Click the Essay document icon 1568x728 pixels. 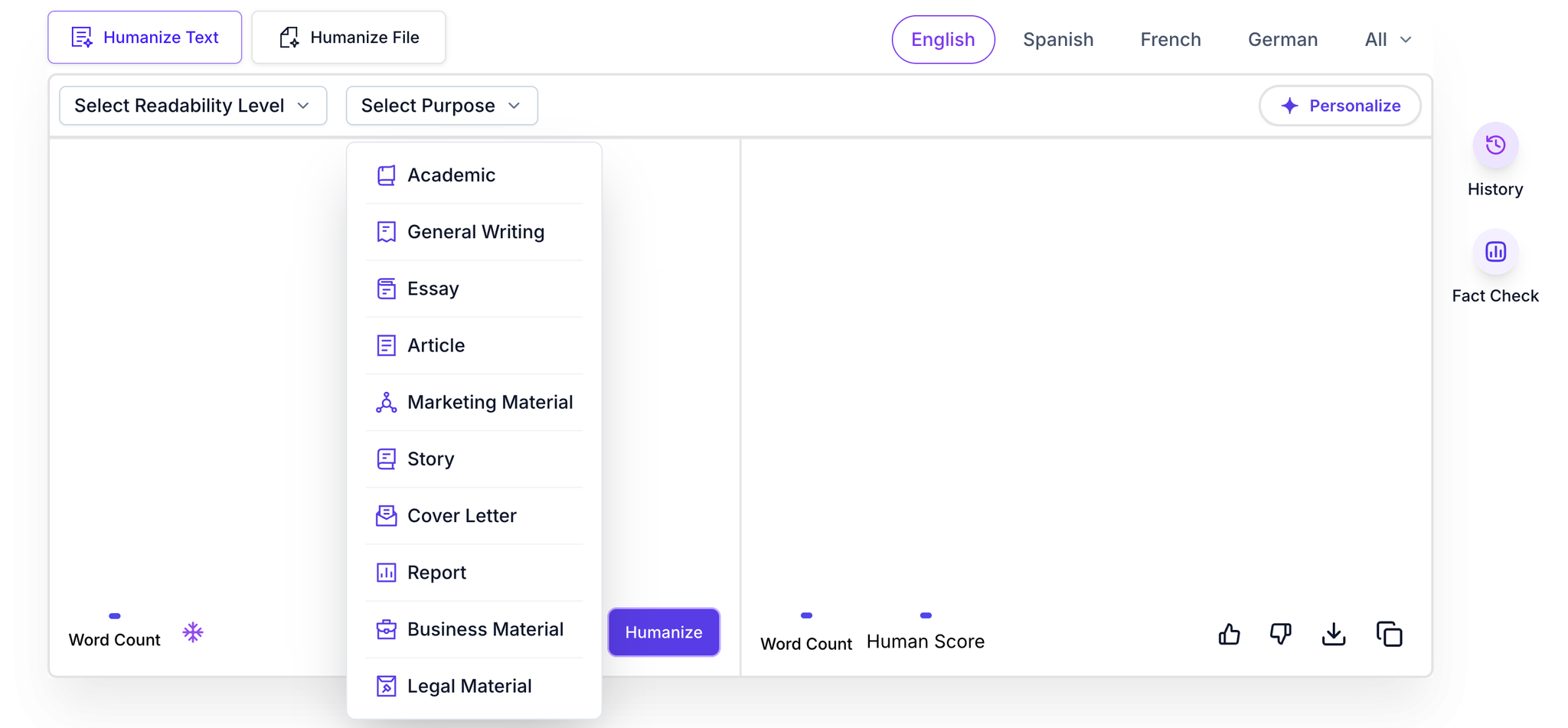coord(387,289)
